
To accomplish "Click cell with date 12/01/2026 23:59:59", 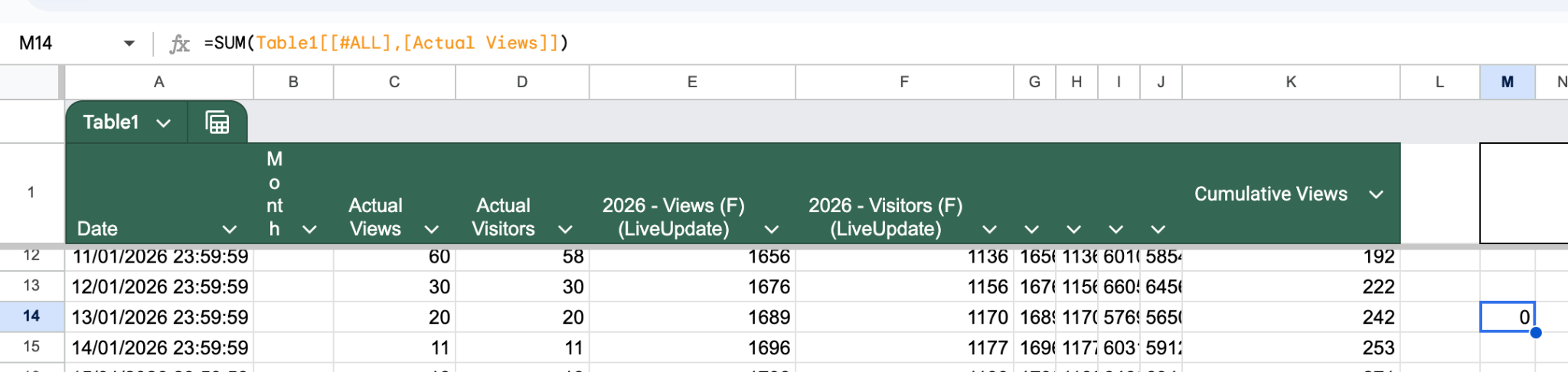I will (159, 287).
